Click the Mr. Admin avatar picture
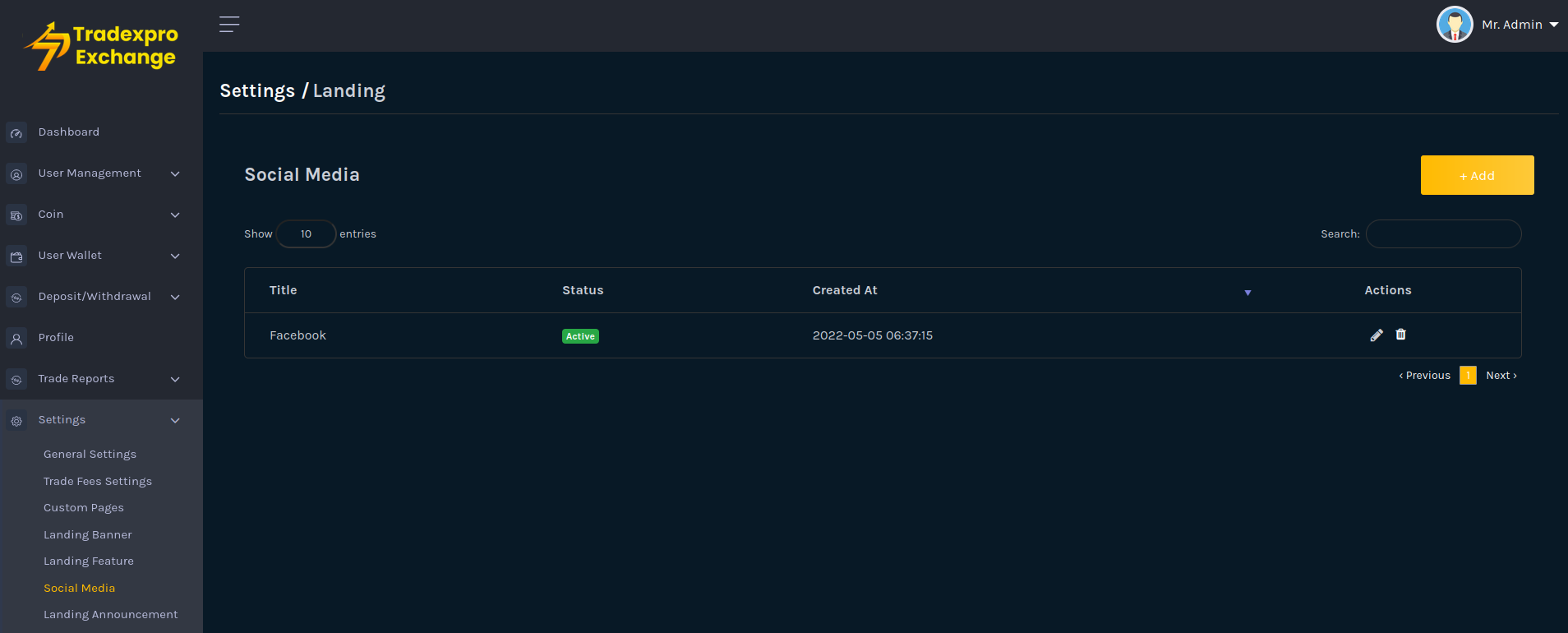 point(1455,25)
